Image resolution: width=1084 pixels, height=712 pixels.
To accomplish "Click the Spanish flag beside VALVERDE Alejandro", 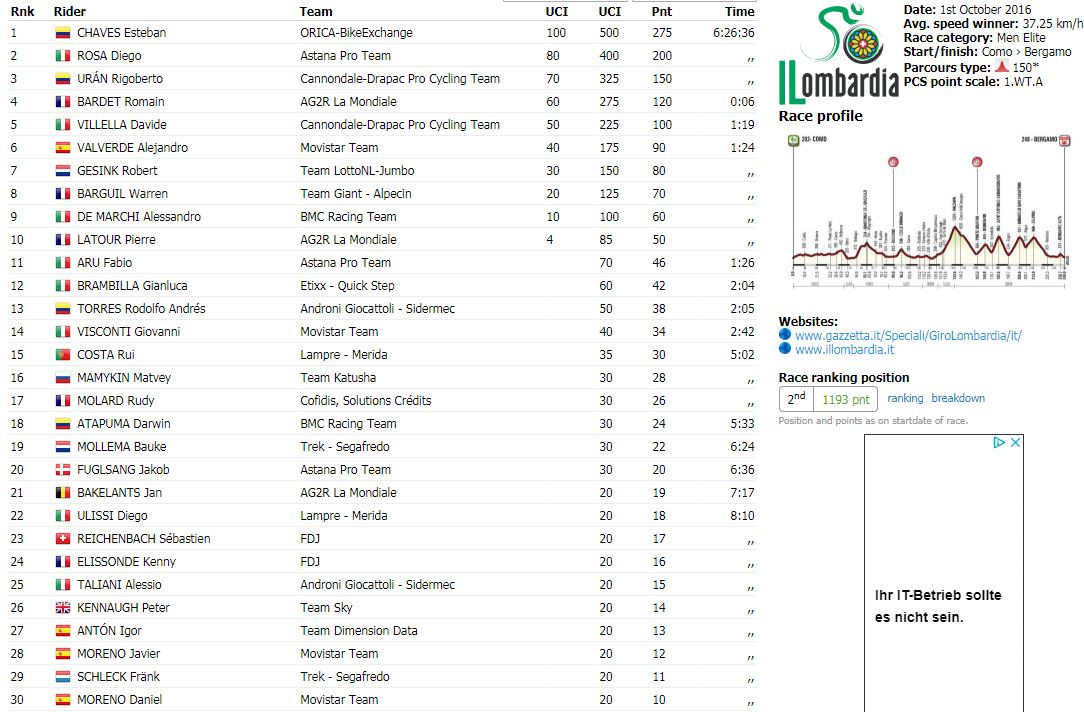I will (63, 147).
